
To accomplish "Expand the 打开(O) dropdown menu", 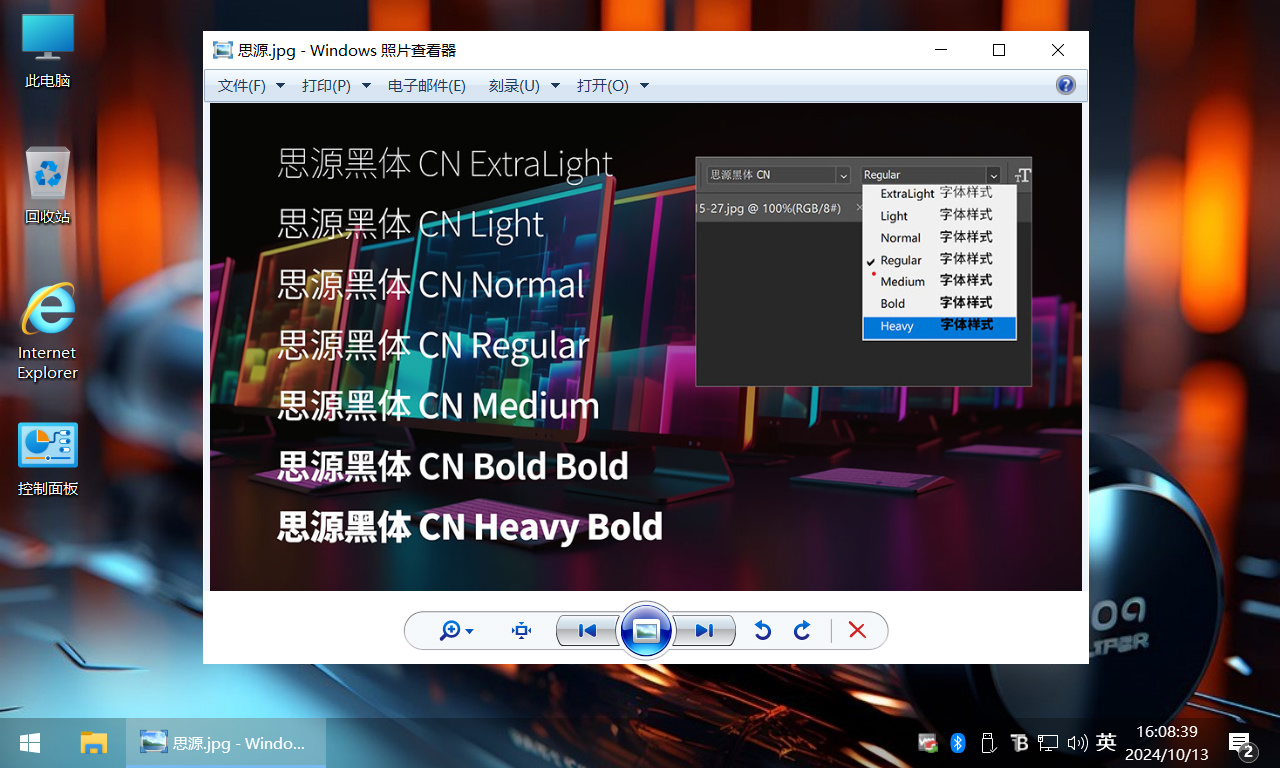I will coord(613,86).
